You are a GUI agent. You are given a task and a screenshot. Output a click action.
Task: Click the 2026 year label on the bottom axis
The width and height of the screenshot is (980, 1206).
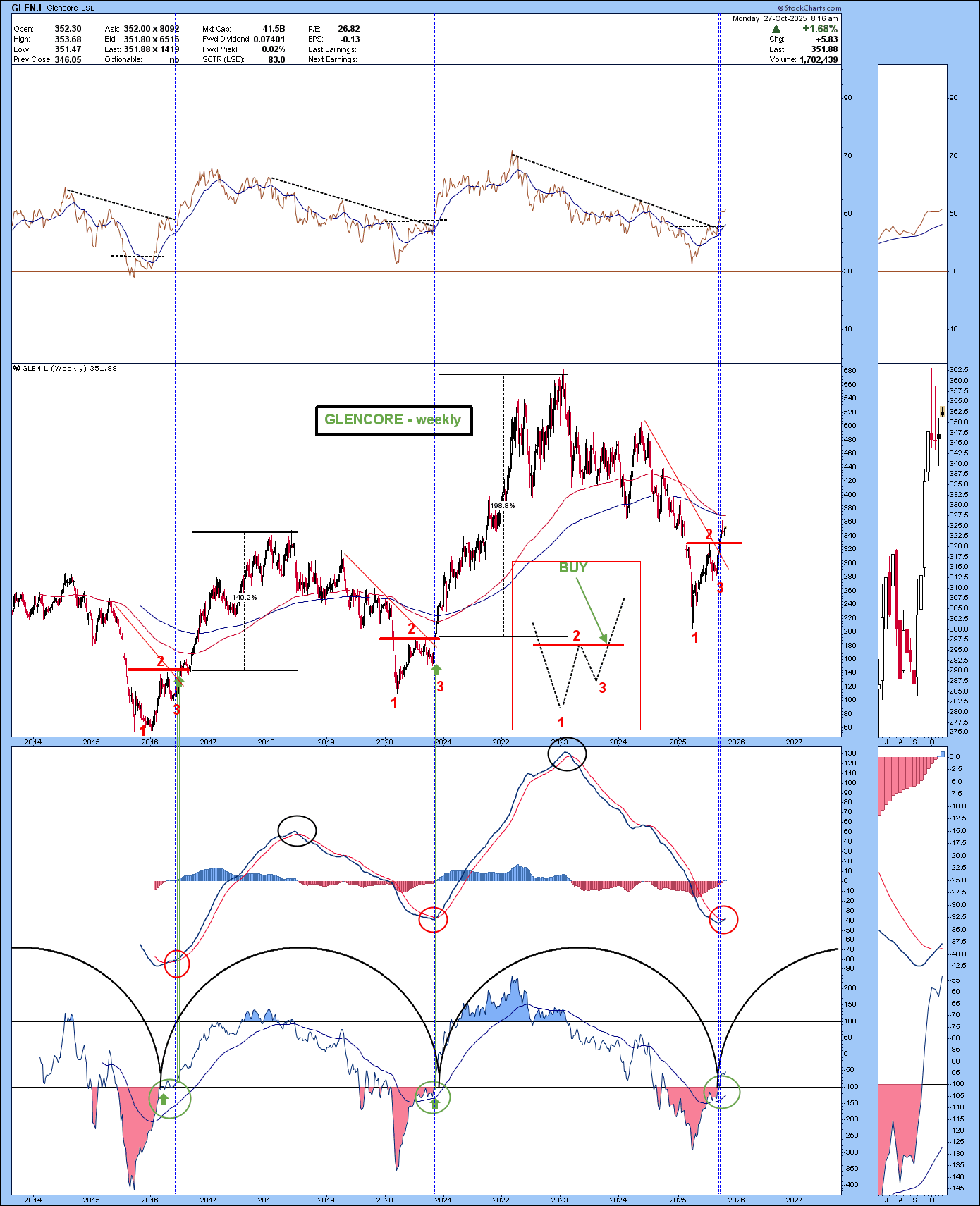[x=736, y=1200]
